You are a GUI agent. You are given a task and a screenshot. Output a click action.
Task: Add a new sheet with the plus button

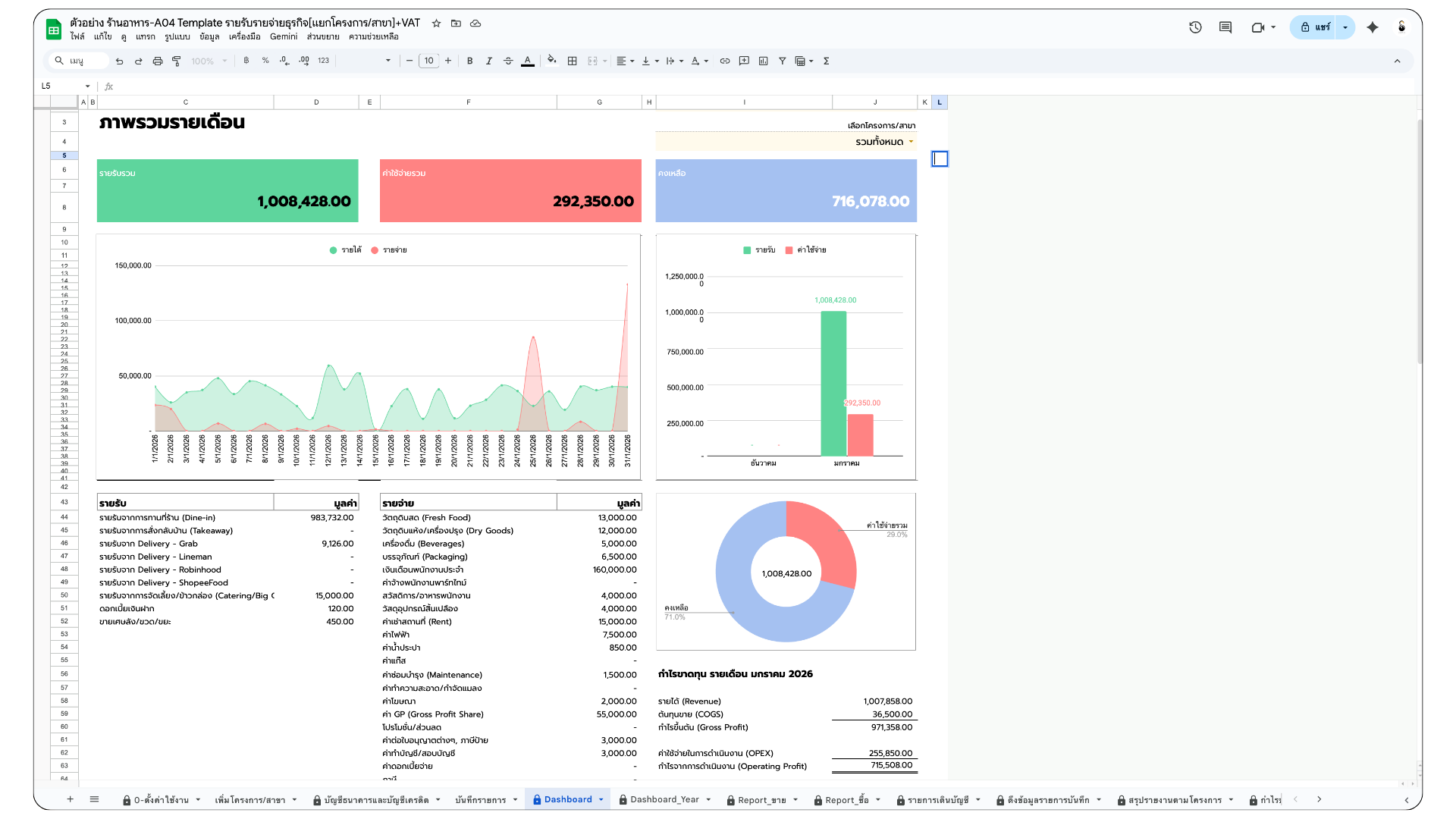[x=70, y=799]
